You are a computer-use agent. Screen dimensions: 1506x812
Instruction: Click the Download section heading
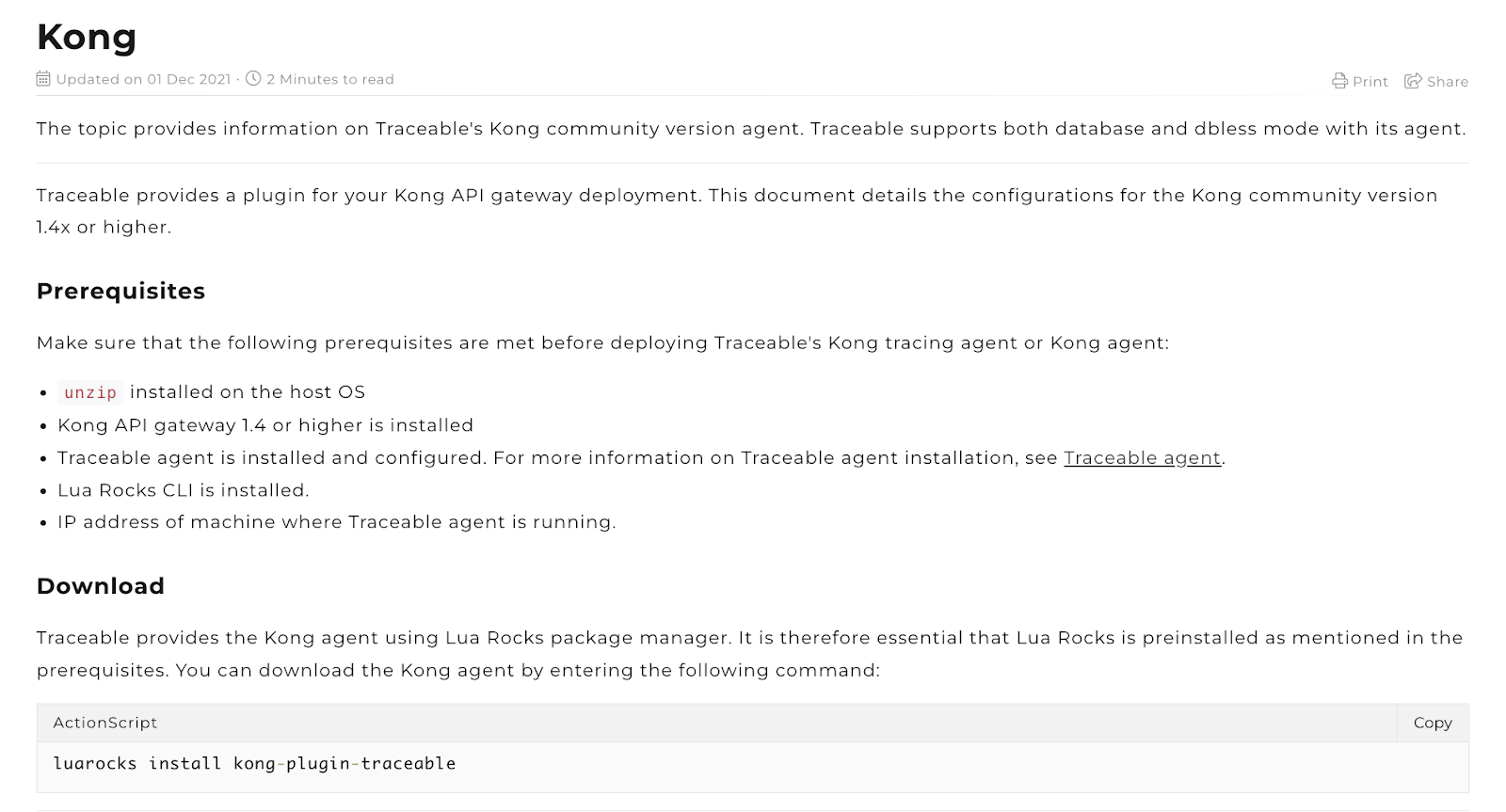coord(101,586)
